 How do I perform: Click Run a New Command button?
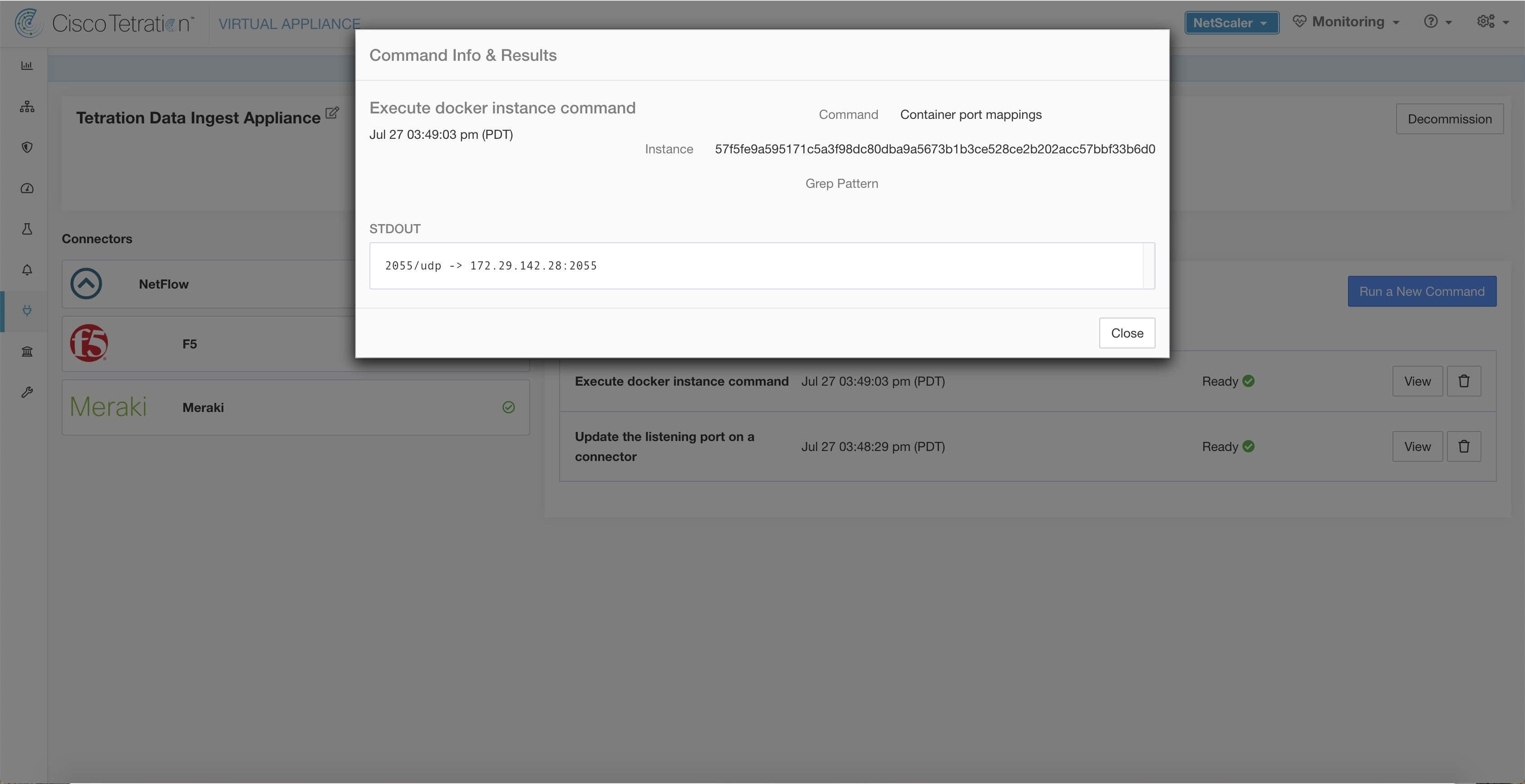[x=1423, y=291]
